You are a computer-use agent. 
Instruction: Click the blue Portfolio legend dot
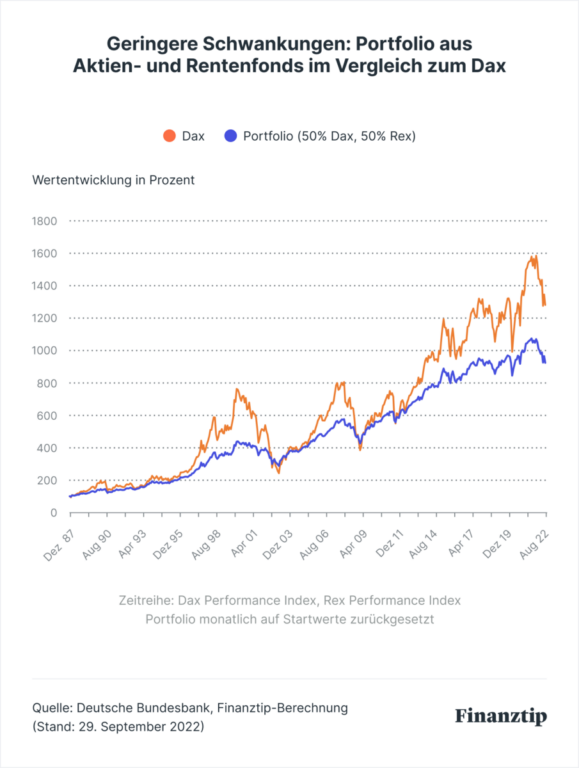tap(231, 136)
